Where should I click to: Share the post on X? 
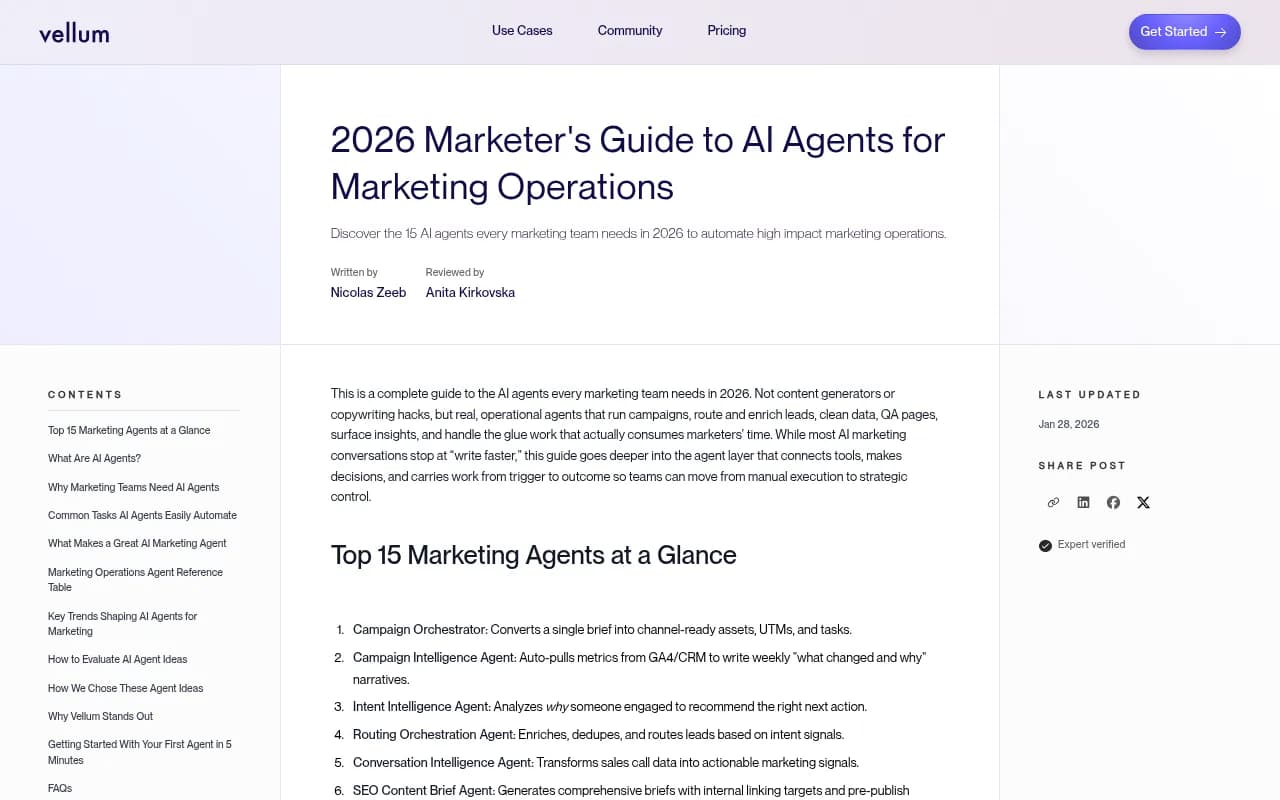point(1143,502)
